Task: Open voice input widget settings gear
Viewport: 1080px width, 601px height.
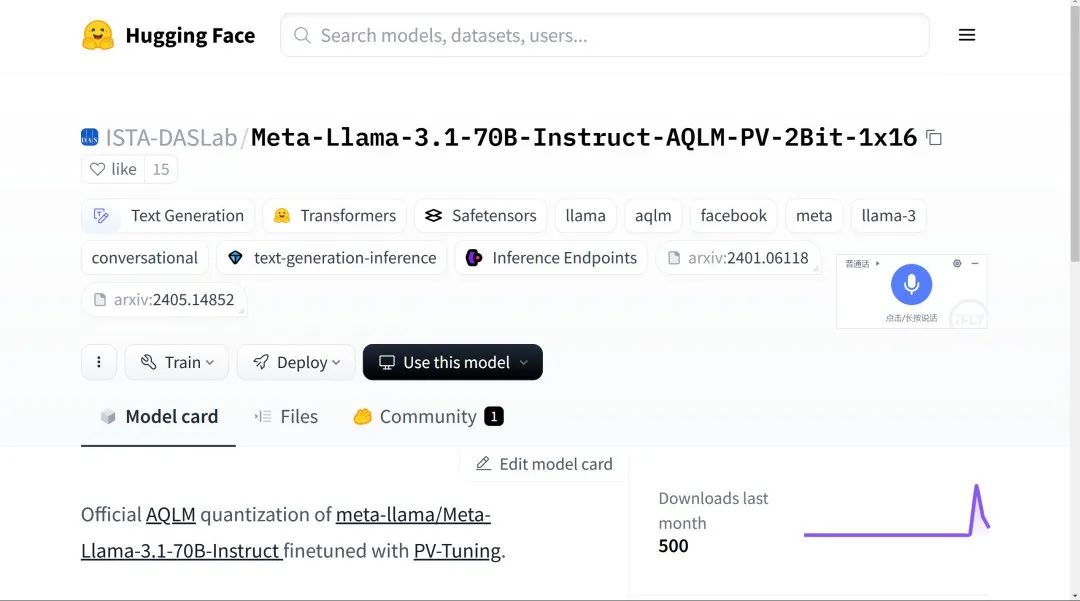Action: click(x=957, y=264)
